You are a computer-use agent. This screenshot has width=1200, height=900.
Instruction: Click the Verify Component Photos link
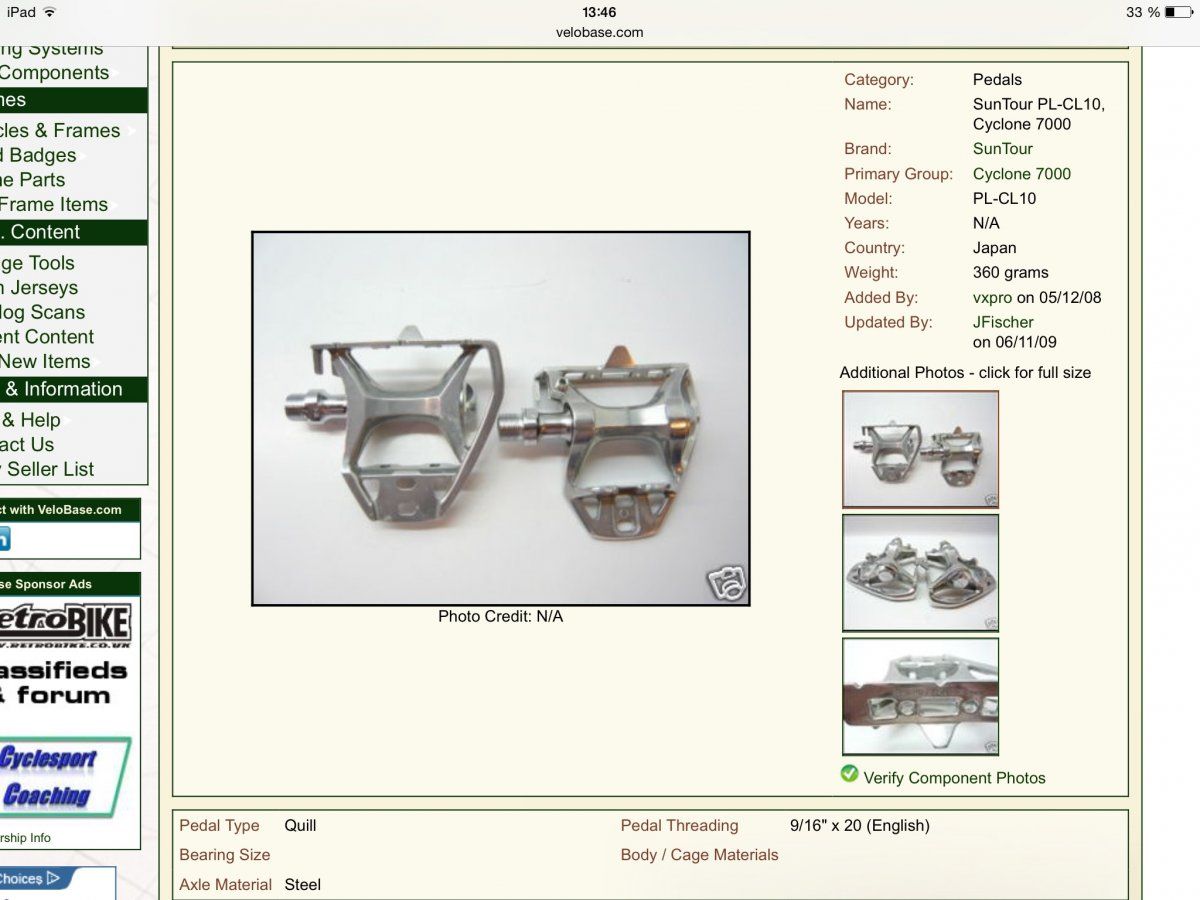click(x=954, y=778)
